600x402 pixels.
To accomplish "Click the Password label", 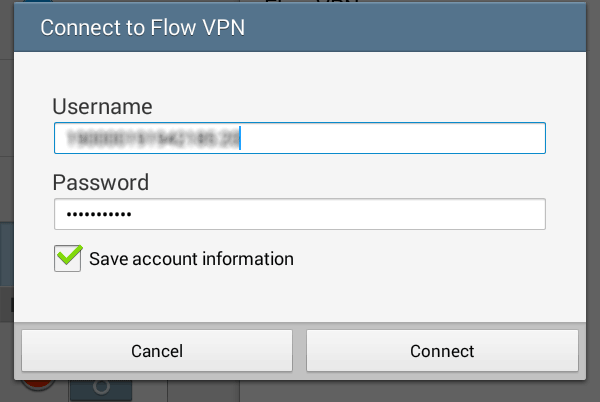I will click(100, 183).
